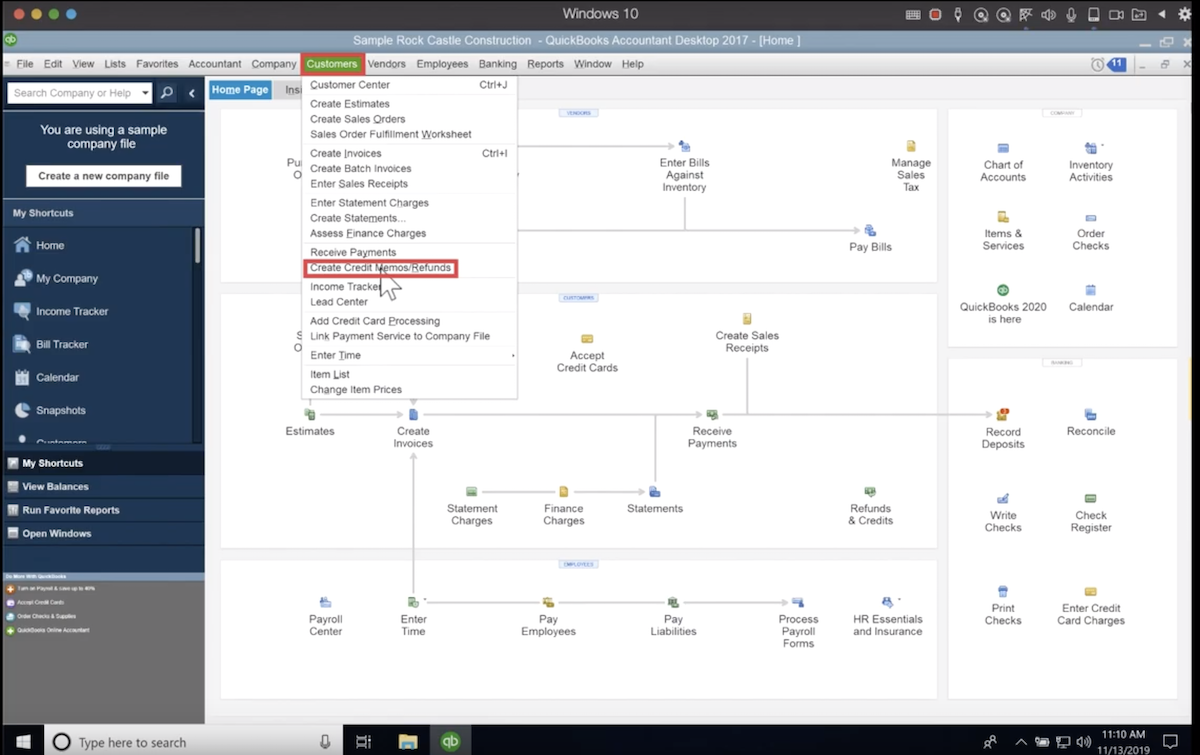Click the Pay Employees icon
This screenshot has height=755, width=1200.
(548, 602)
